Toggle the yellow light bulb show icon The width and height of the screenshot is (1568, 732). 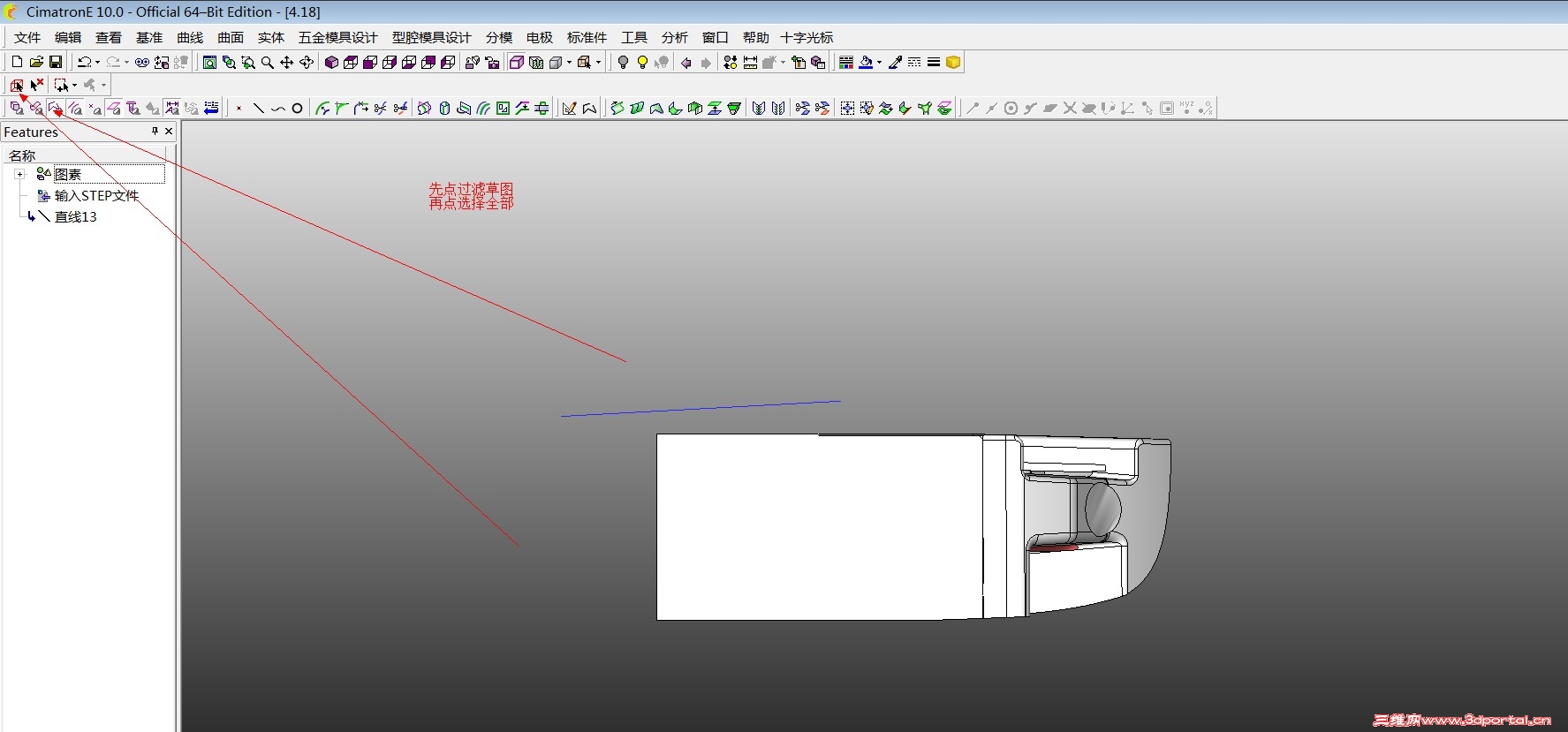pyautogui.click(x=642, y=62)
